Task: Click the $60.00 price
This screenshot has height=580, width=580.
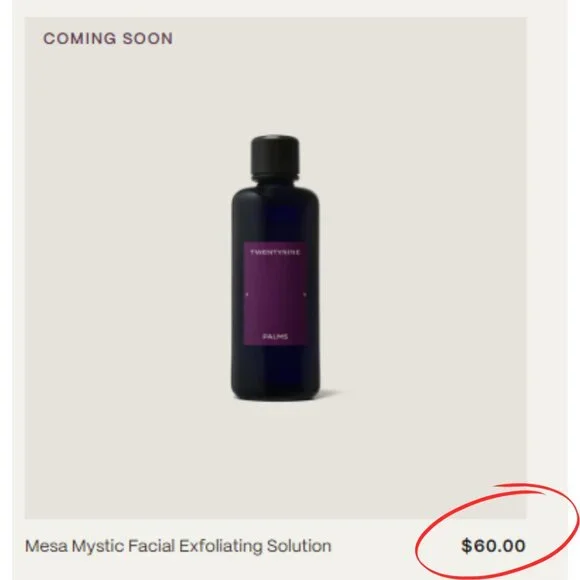Action: pos(493,546)
